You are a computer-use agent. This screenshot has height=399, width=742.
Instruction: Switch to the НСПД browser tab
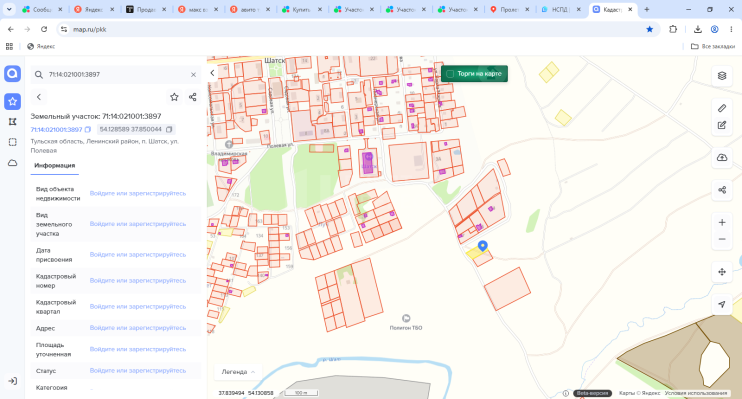pyautogui.click(x=560, y=9)
